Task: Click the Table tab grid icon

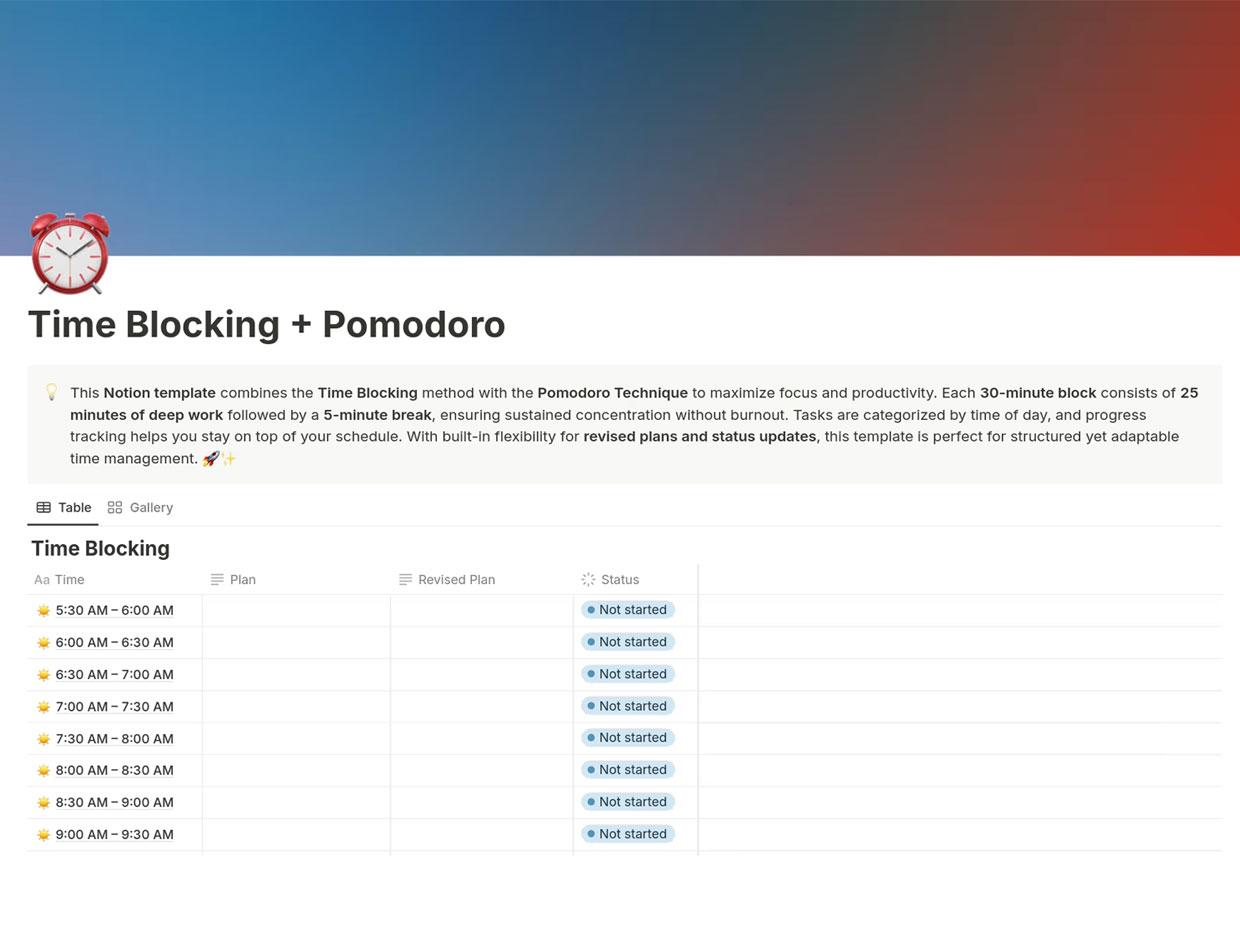Action: point(44,507)
